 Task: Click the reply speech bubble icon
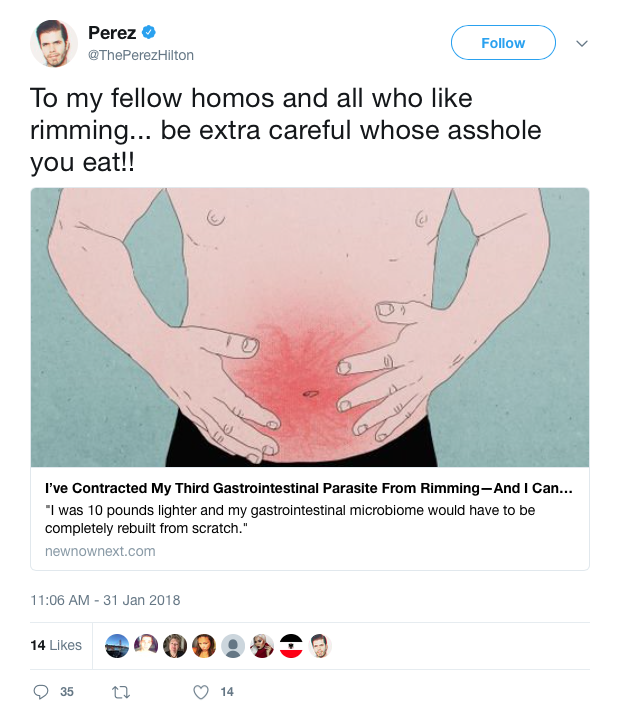pyautogui.click(x=41, y=691)
